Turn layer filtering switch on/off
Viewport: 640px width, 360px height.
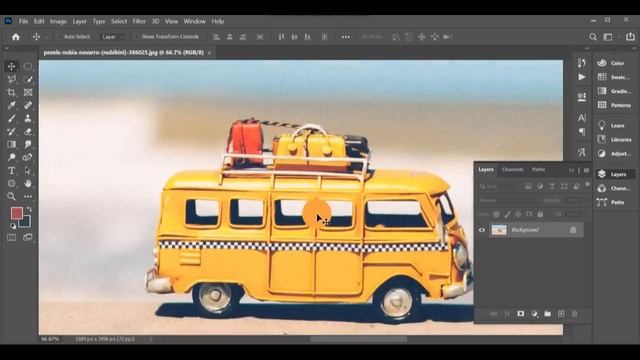click(x=587, y=184)
